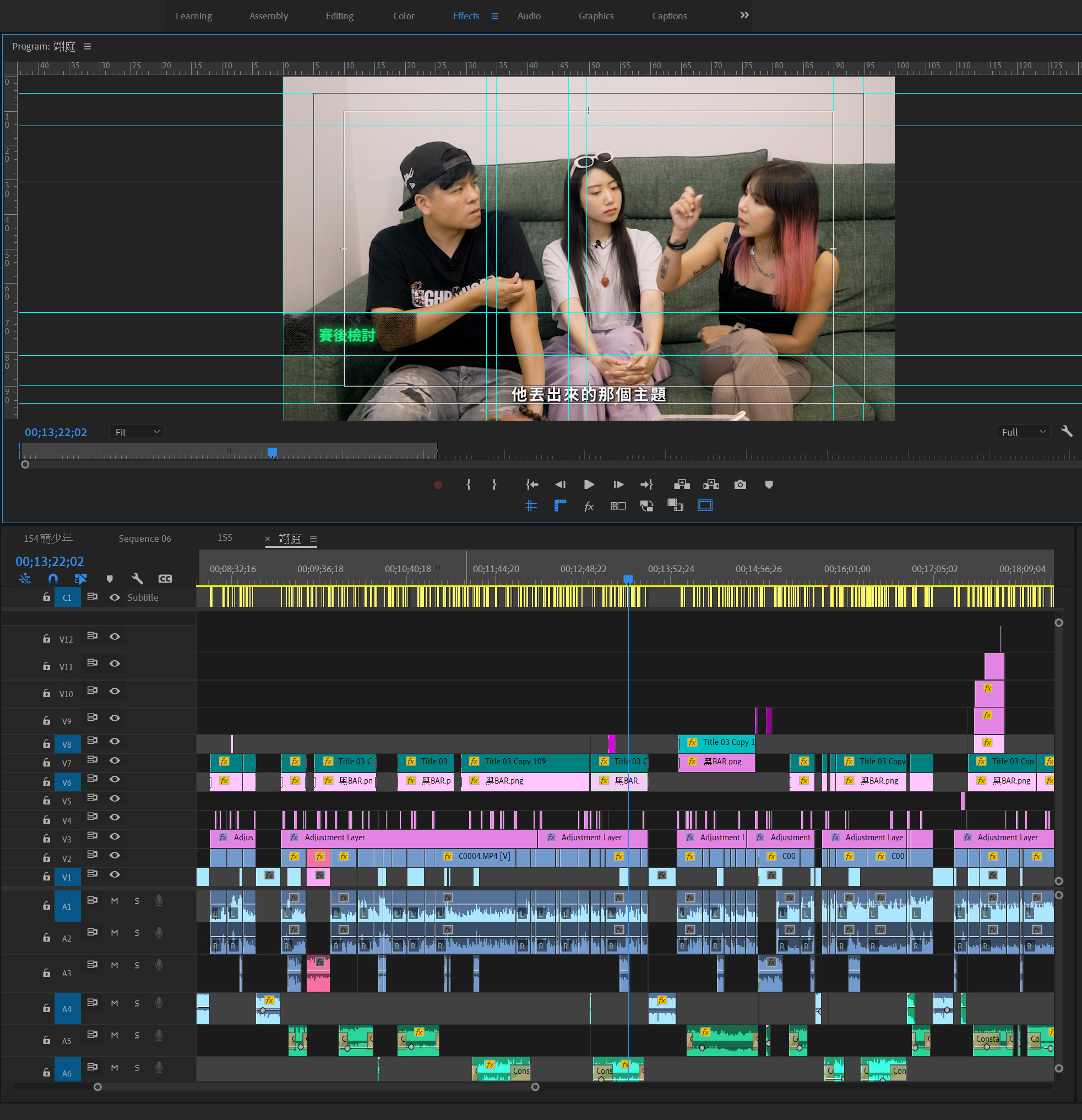This screenshot has width=1082, height=1120.
Task: Click the Export Frame camera icon
Action: click(740, 485)
